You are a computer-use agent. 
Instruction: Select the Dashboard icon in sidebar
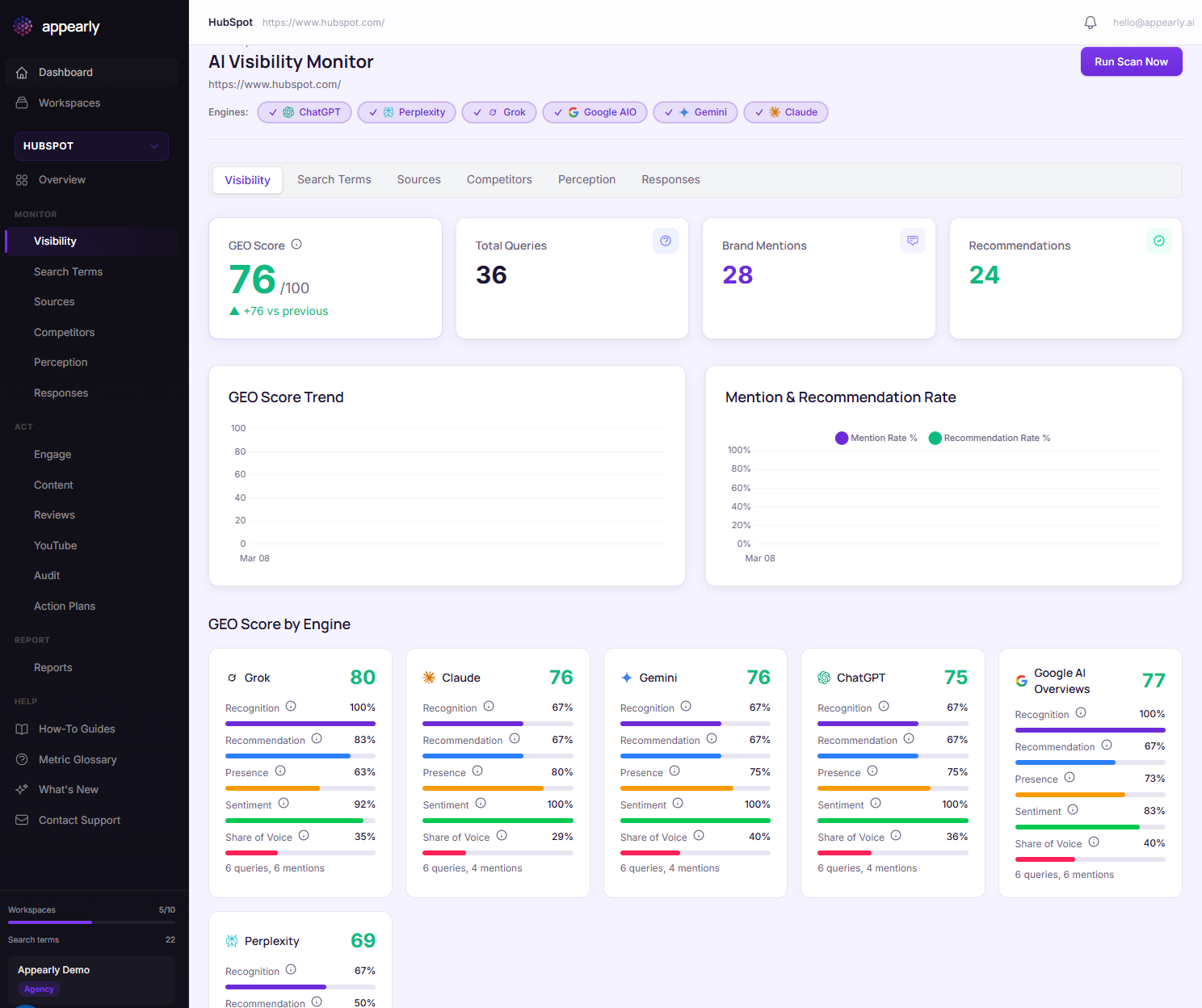click(21, 72)
